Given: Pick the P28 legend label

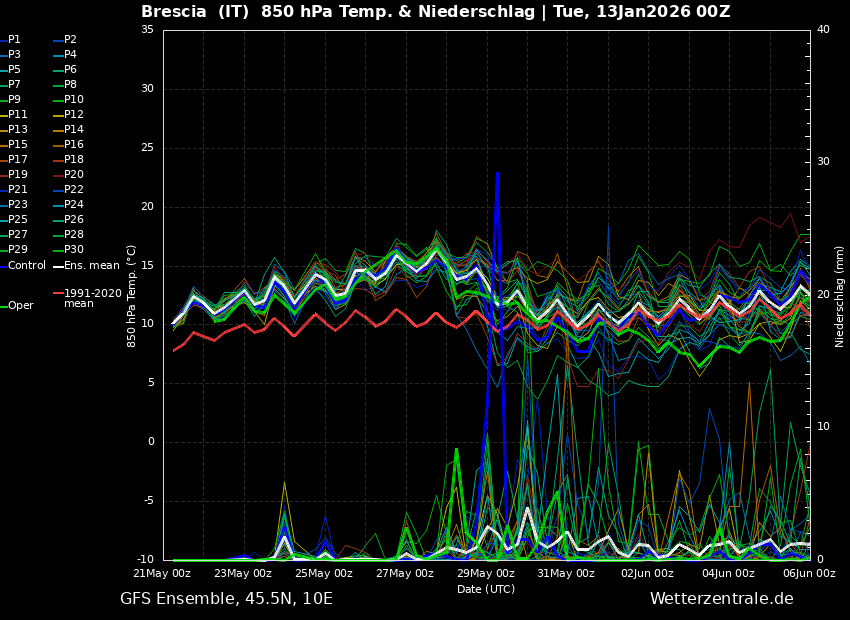Looking at the screenshot, I should tap(74, 234).
